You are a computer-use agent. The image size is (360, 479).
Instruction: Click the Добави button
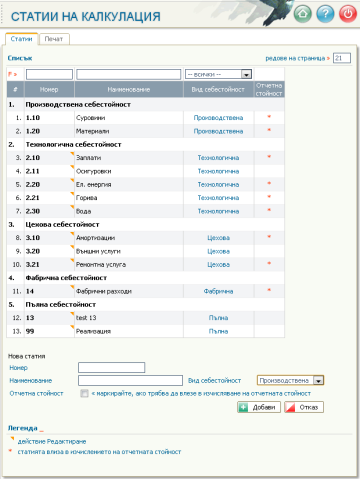259,407
